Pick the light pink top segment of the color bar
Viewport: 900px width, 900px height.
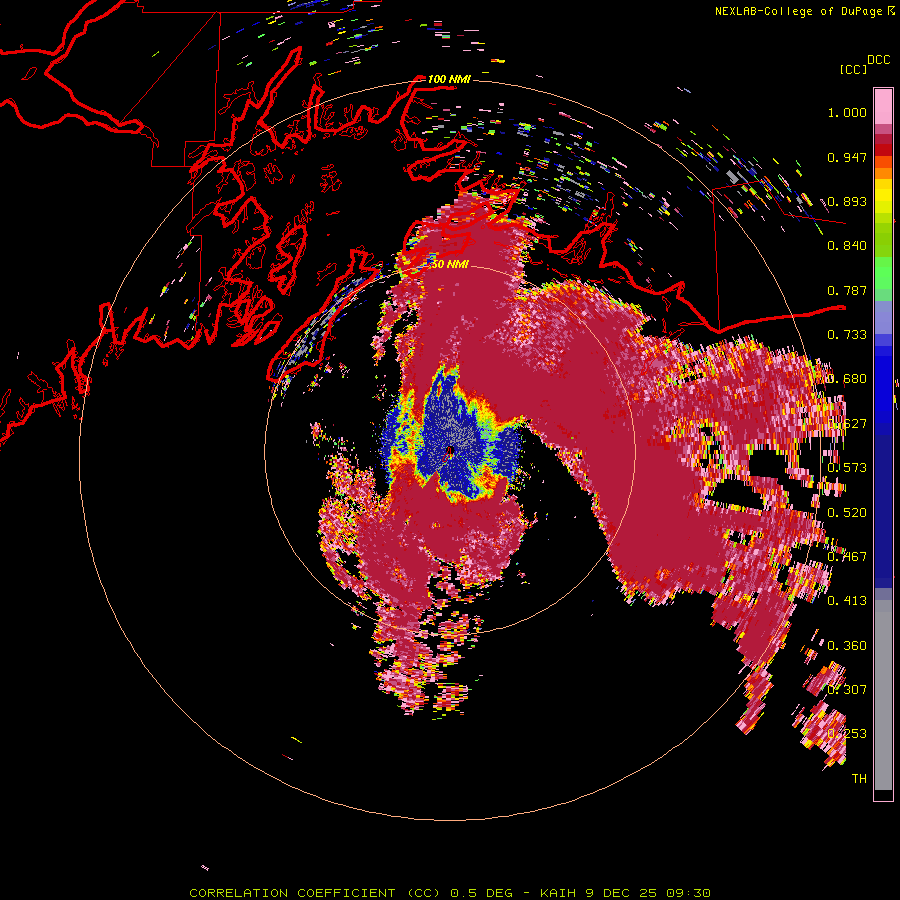coord(883,106)
